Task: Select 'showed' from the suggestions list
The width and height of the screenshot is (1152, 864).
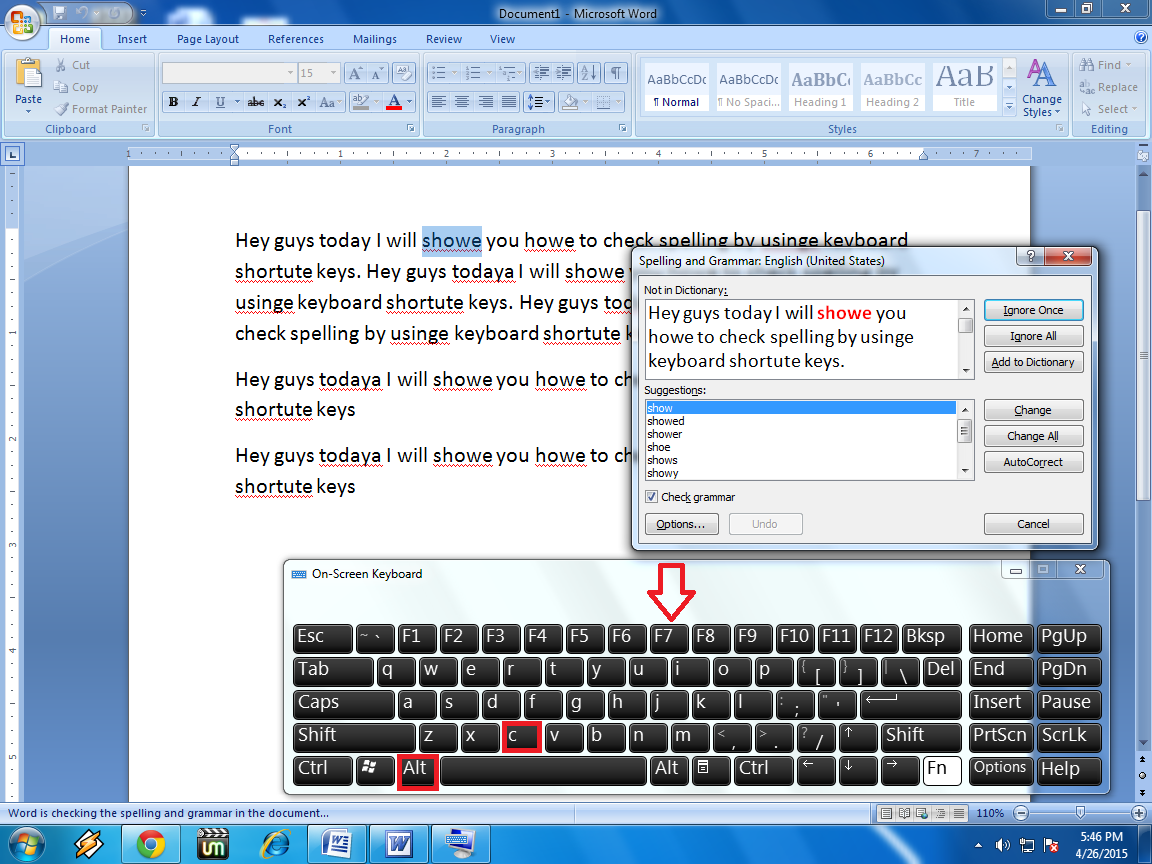Action: point(666,421)
